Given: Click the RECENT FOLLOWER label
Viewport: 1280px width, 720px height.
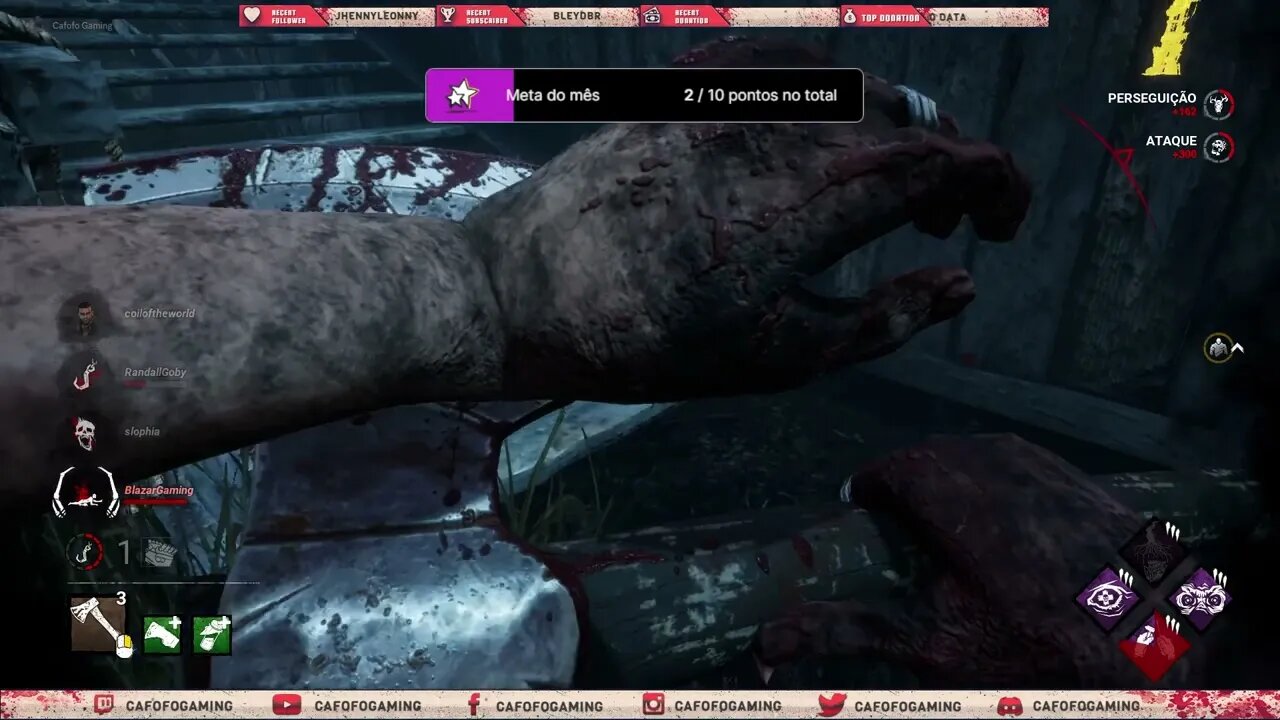Looking at the screenshot, I should 290,16.
